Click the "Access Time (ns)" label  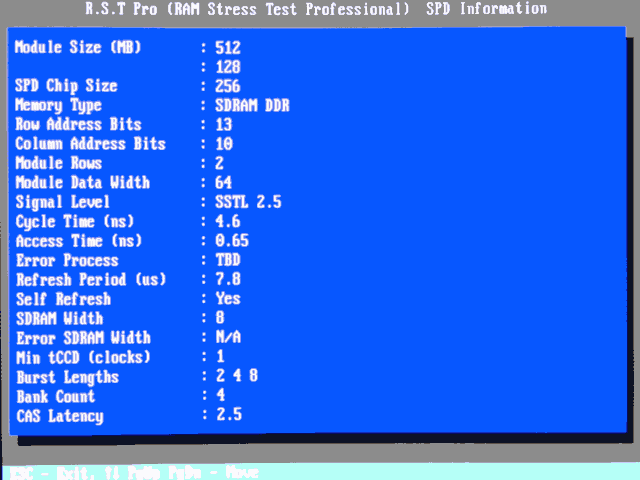tap(79, 241)
